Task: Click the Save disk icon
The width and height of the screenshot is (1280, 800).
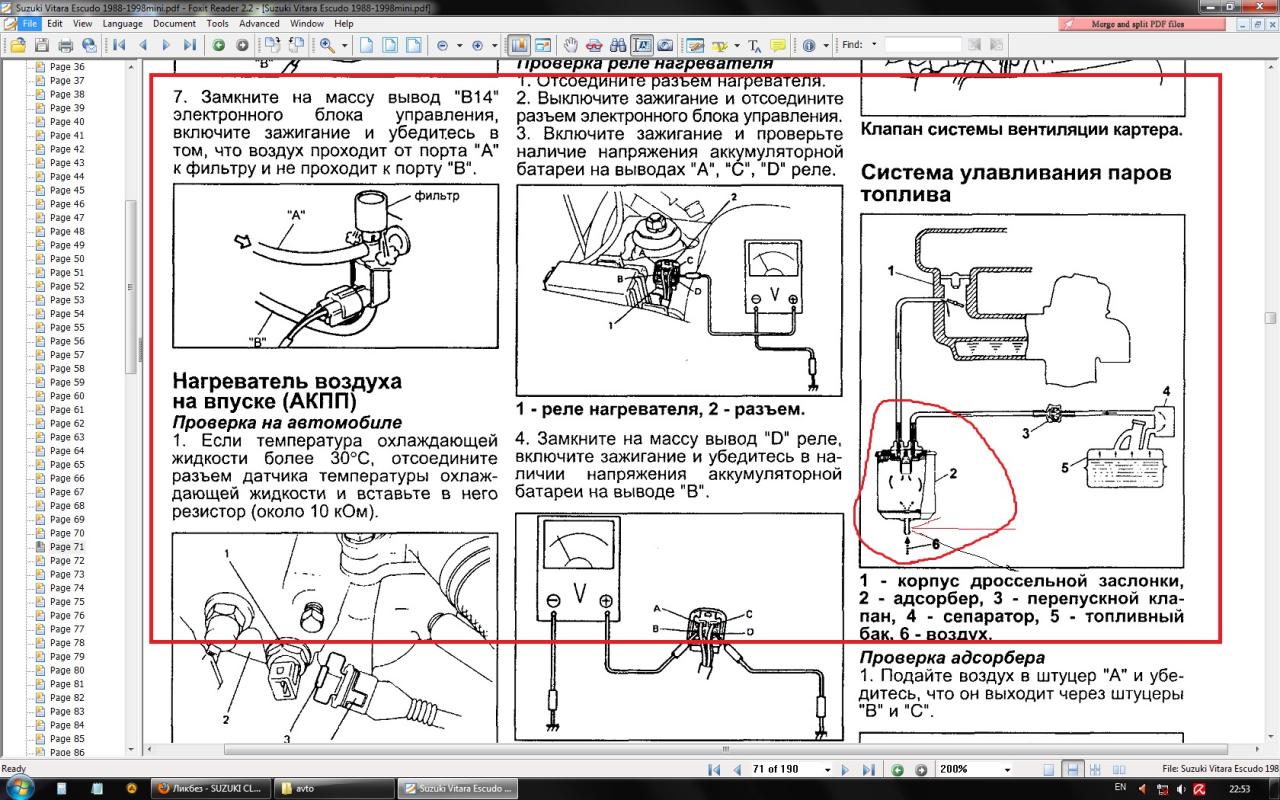Action: [x=42, y=45]
